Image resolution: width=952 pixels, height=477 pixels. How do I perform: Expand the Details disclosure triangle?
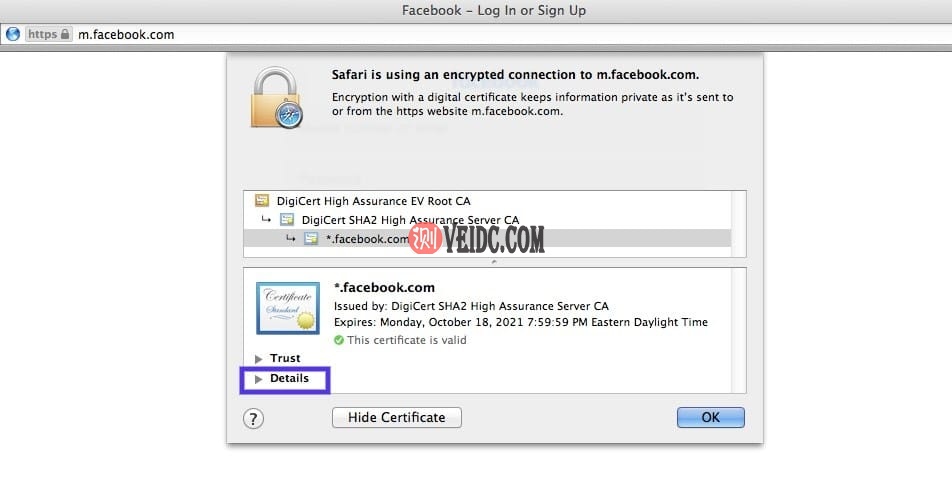(x=259, y=379)
